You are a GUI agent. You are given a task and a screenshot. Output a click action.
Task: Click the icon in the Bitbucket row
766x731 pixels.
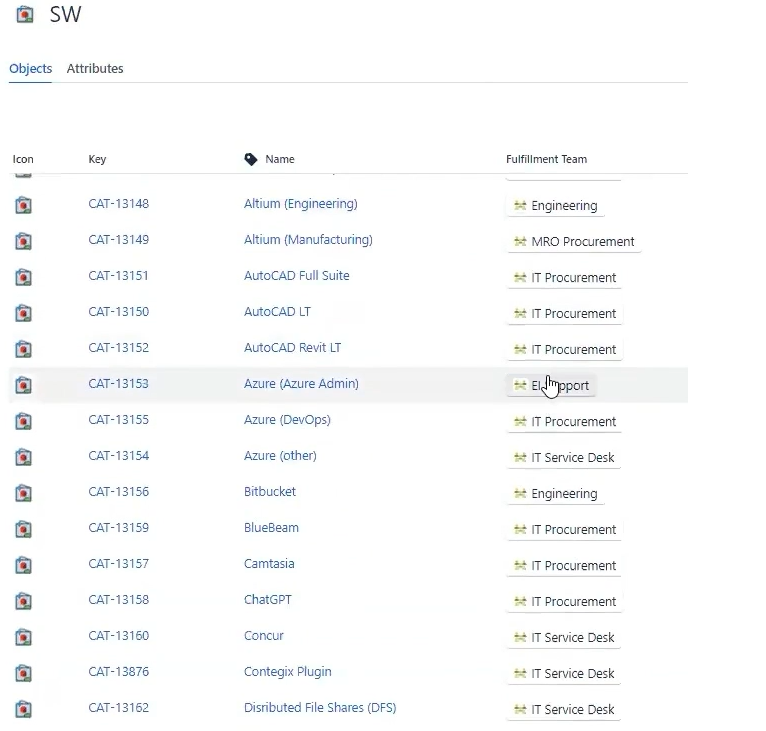pyautogui.click(x=23, y=493)
